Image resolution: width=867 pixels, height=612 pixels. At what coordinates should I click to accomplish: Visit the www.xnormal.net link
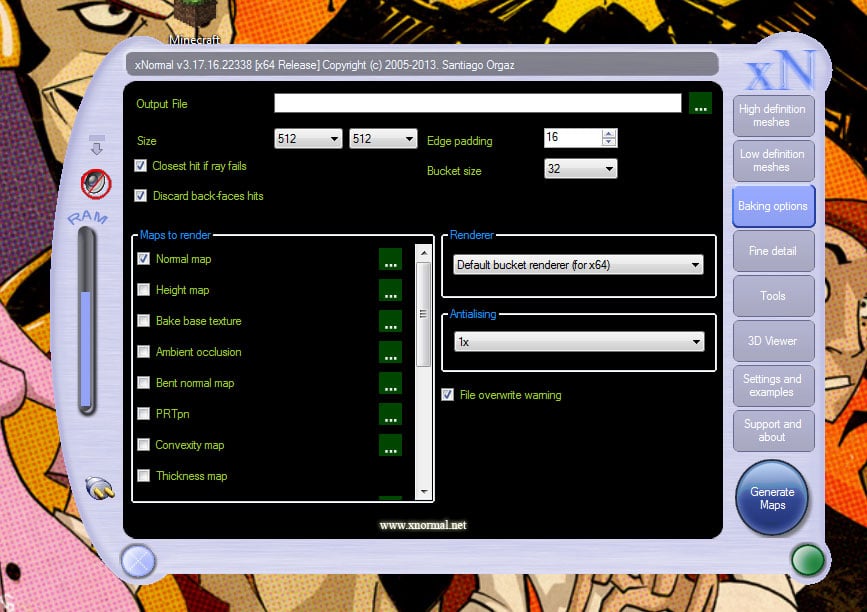pyautogui.click(x=422, y=525)
